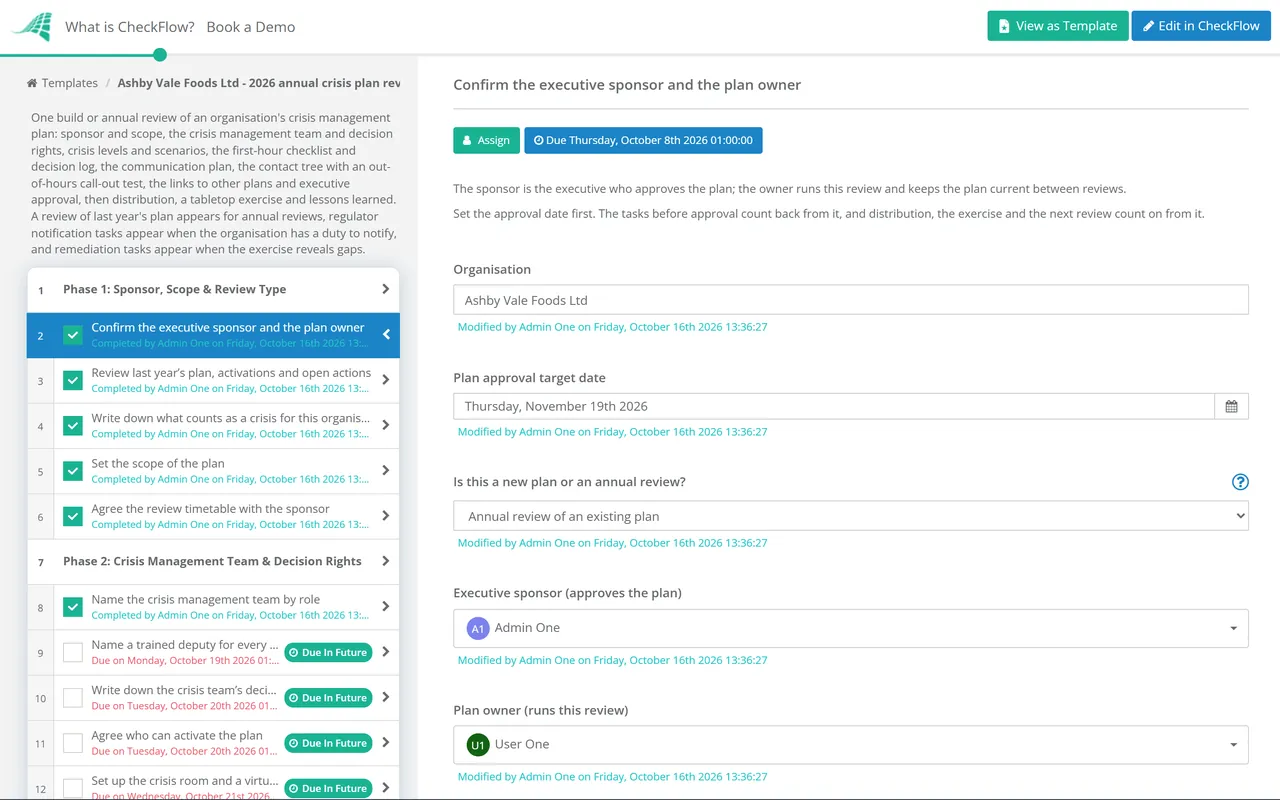Open the Executive sponsor dropdown arrow
Screen dimensions: 1280x800
[x=1233, y=628]
